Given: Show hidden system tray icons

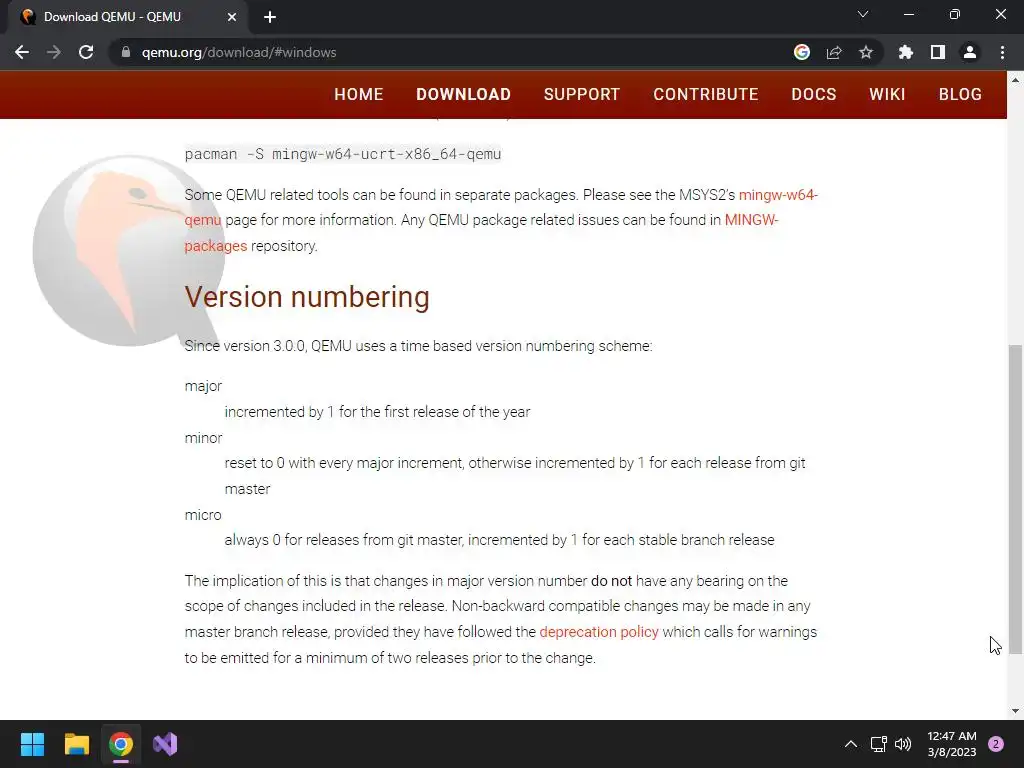Looking at the screenshot, I should (x=851, y=744).
